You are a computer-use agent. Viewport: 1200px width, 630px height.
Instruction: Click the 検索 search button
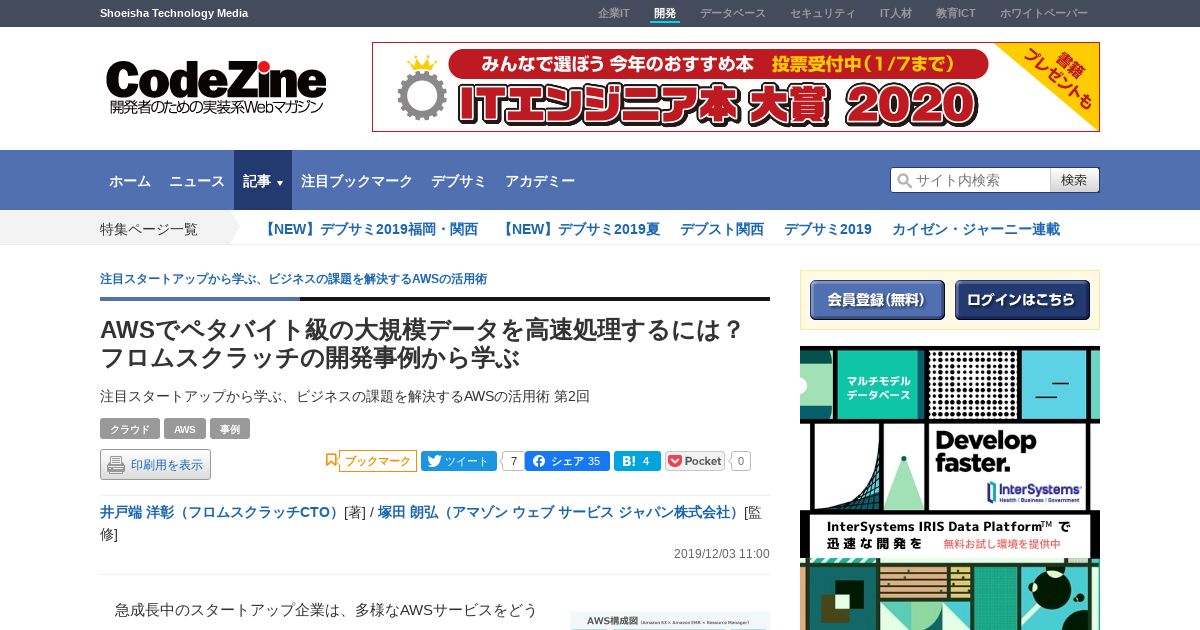pyautogui.click(x=1075, y=180)
